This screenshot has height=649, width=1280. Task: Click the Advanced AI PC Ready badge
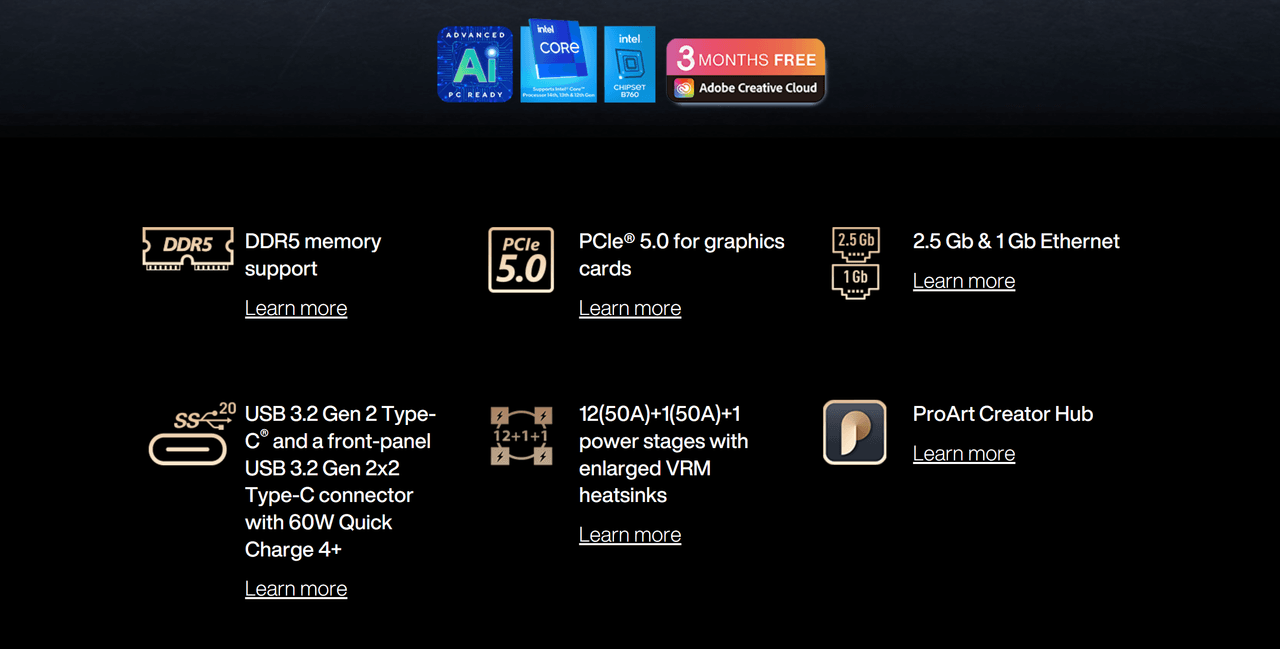tap(475, 64)
